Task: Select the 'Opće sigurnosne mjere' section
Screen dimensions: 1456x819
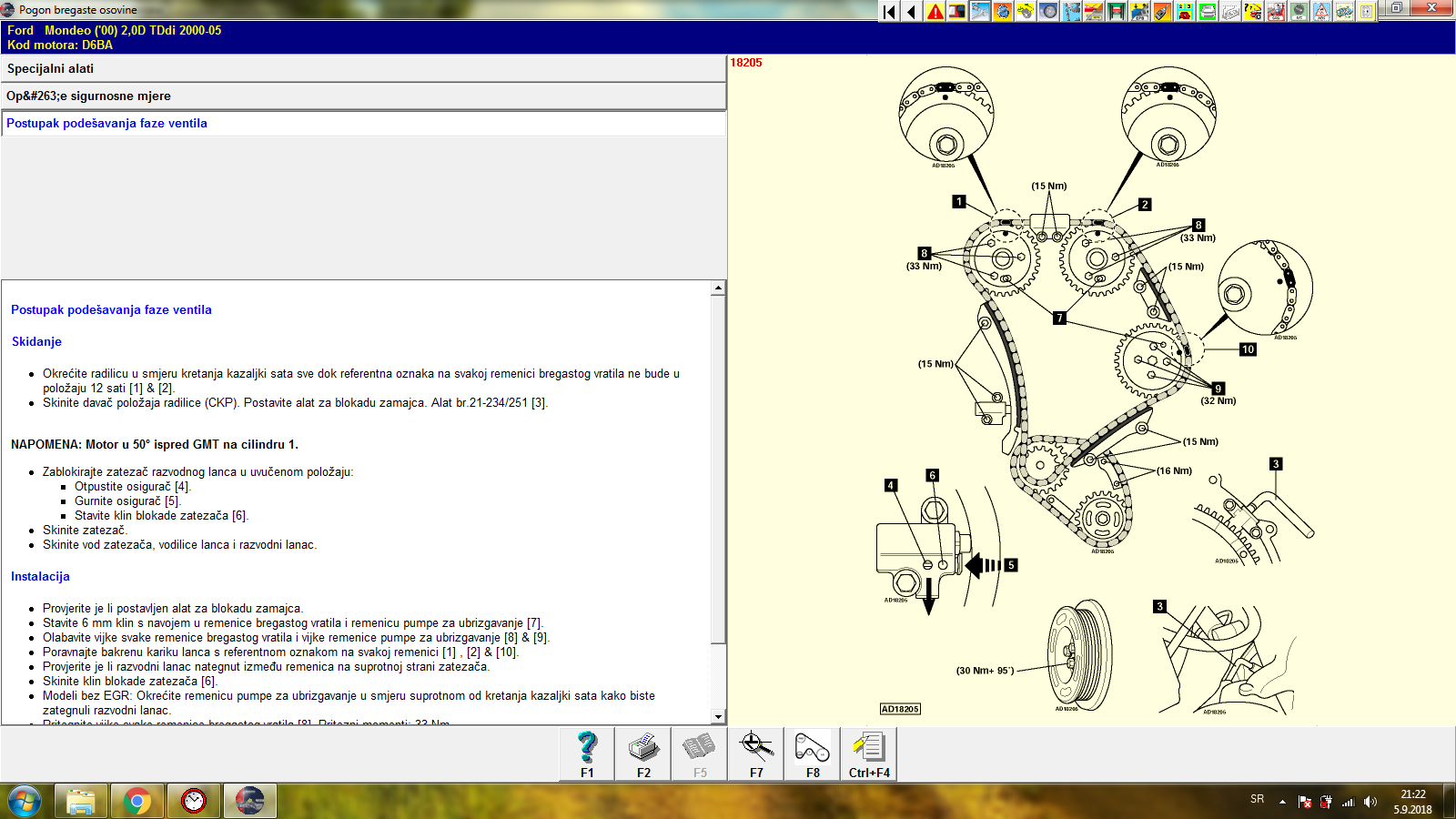Action: coord(363,96)
